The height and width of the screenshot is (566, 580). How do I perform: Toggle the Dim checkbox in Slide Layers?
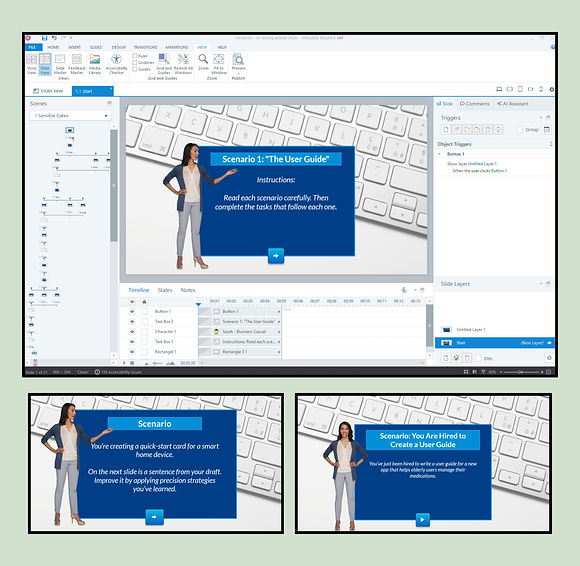(479, 358)
